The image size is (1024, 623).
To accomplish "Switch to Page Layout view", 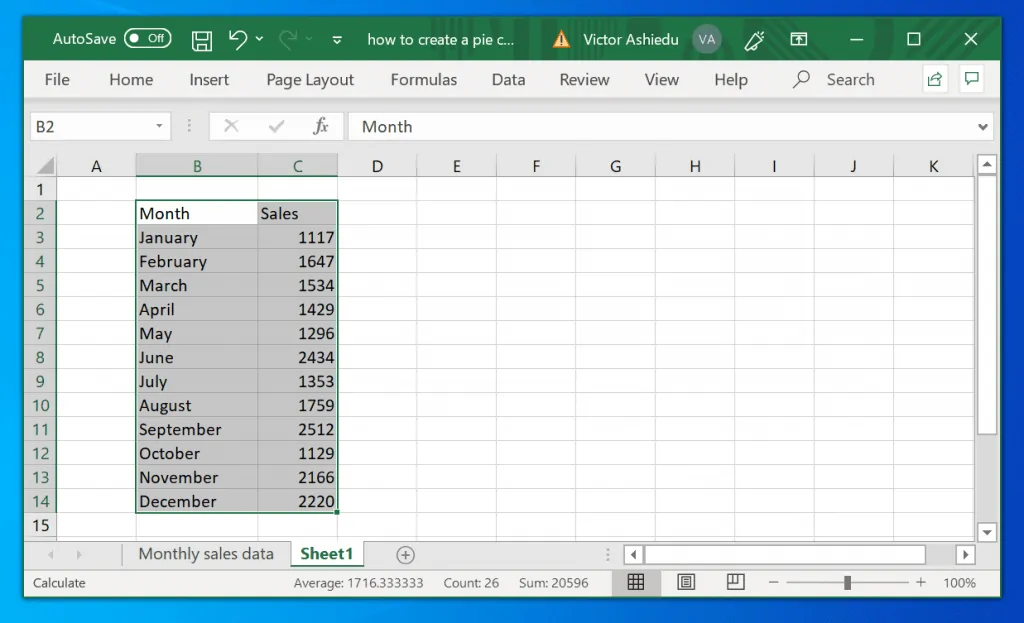I will click(686, 582).
